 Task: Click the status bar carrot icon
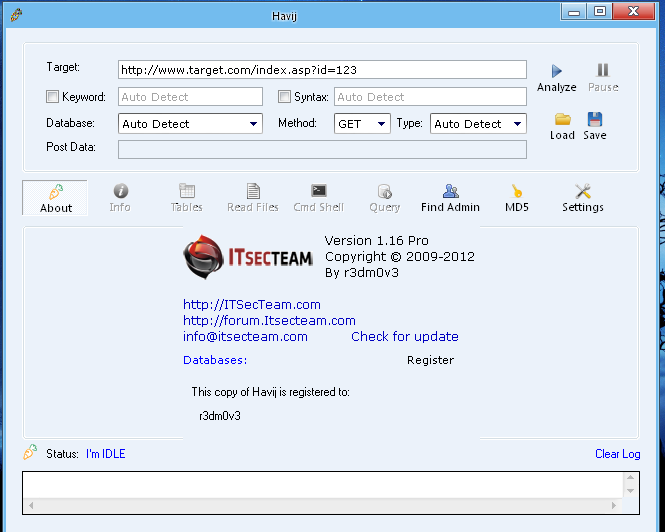pyautogui.click(x=30, y=452)
